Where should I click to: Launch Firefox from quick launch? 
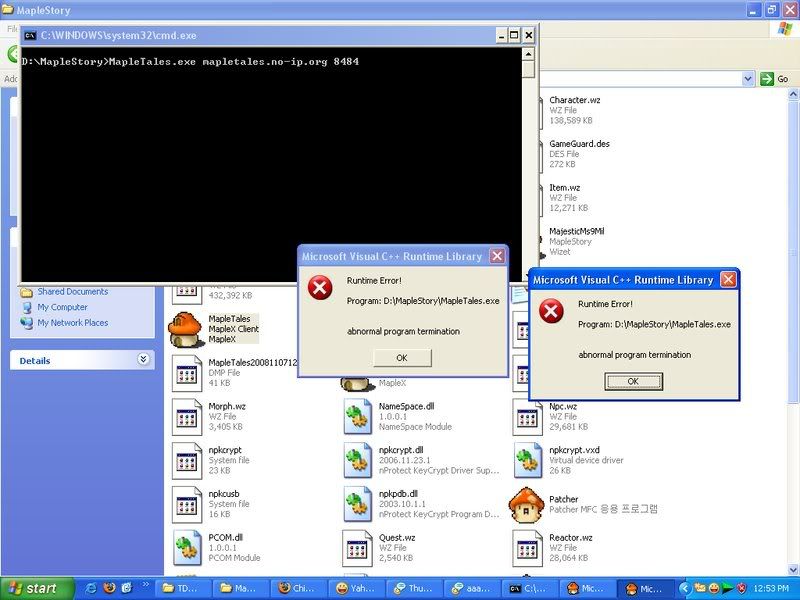coord(109,588)
